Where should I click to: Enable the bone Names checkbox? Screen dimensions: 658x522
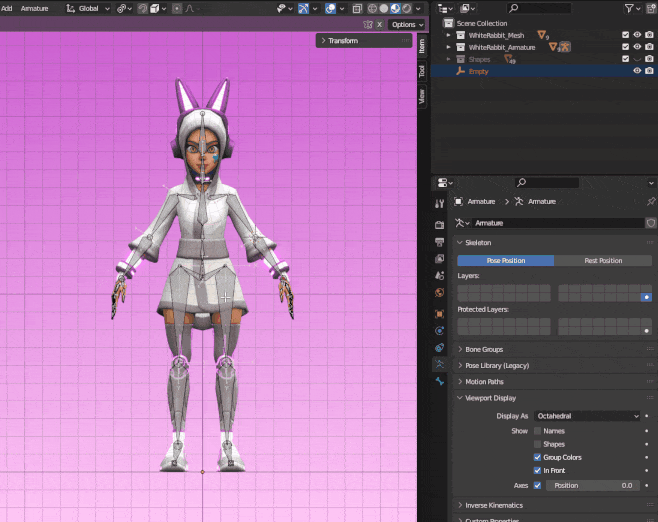[x=537, y=431]
